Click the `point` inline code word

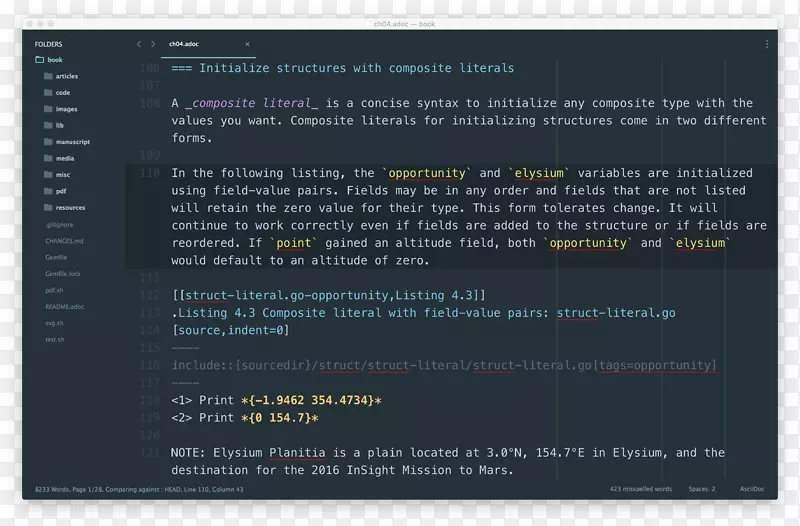click(293, 243)
